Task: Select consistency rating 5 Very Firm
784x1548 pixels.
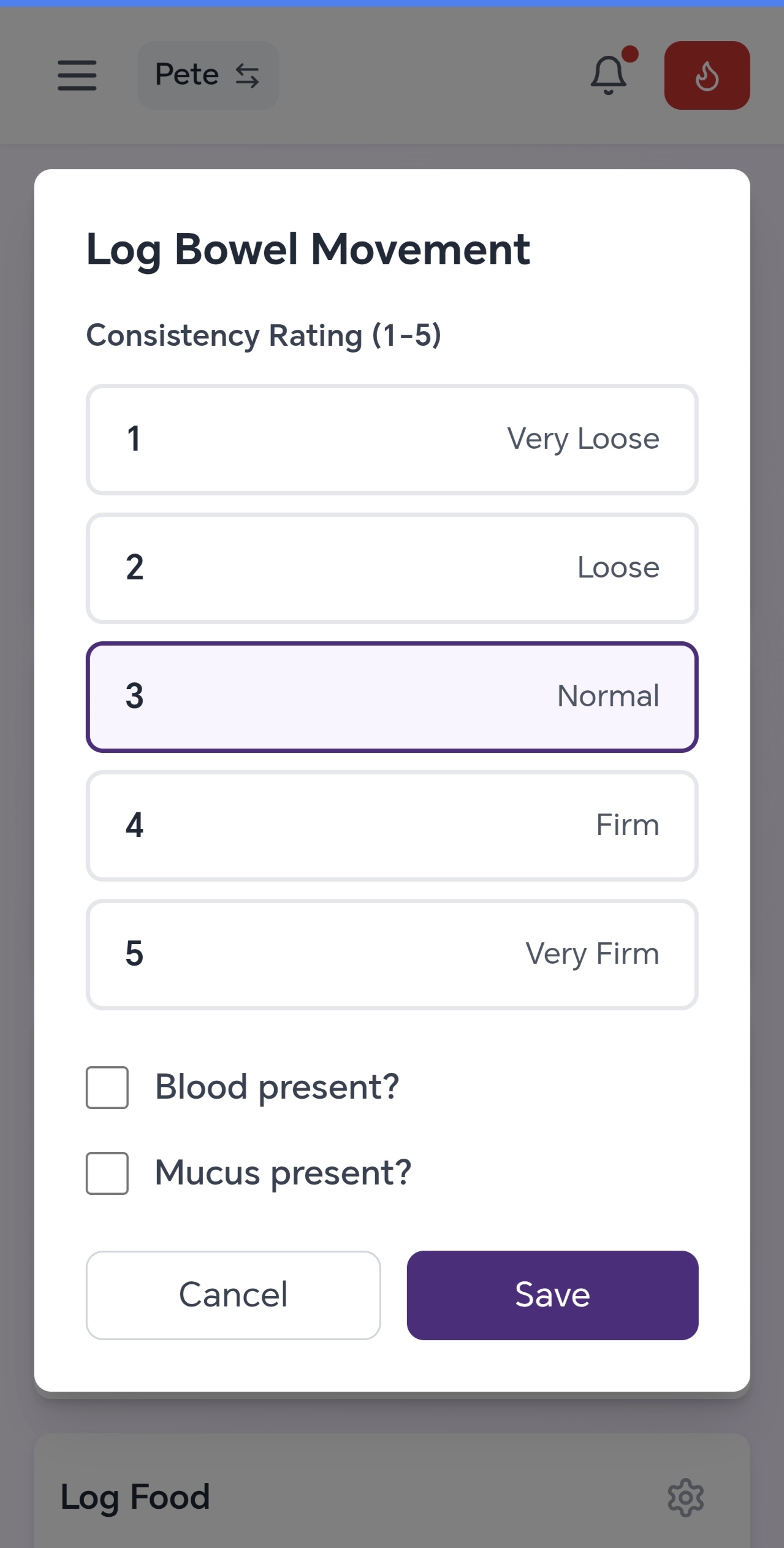Action: [392, 955]
